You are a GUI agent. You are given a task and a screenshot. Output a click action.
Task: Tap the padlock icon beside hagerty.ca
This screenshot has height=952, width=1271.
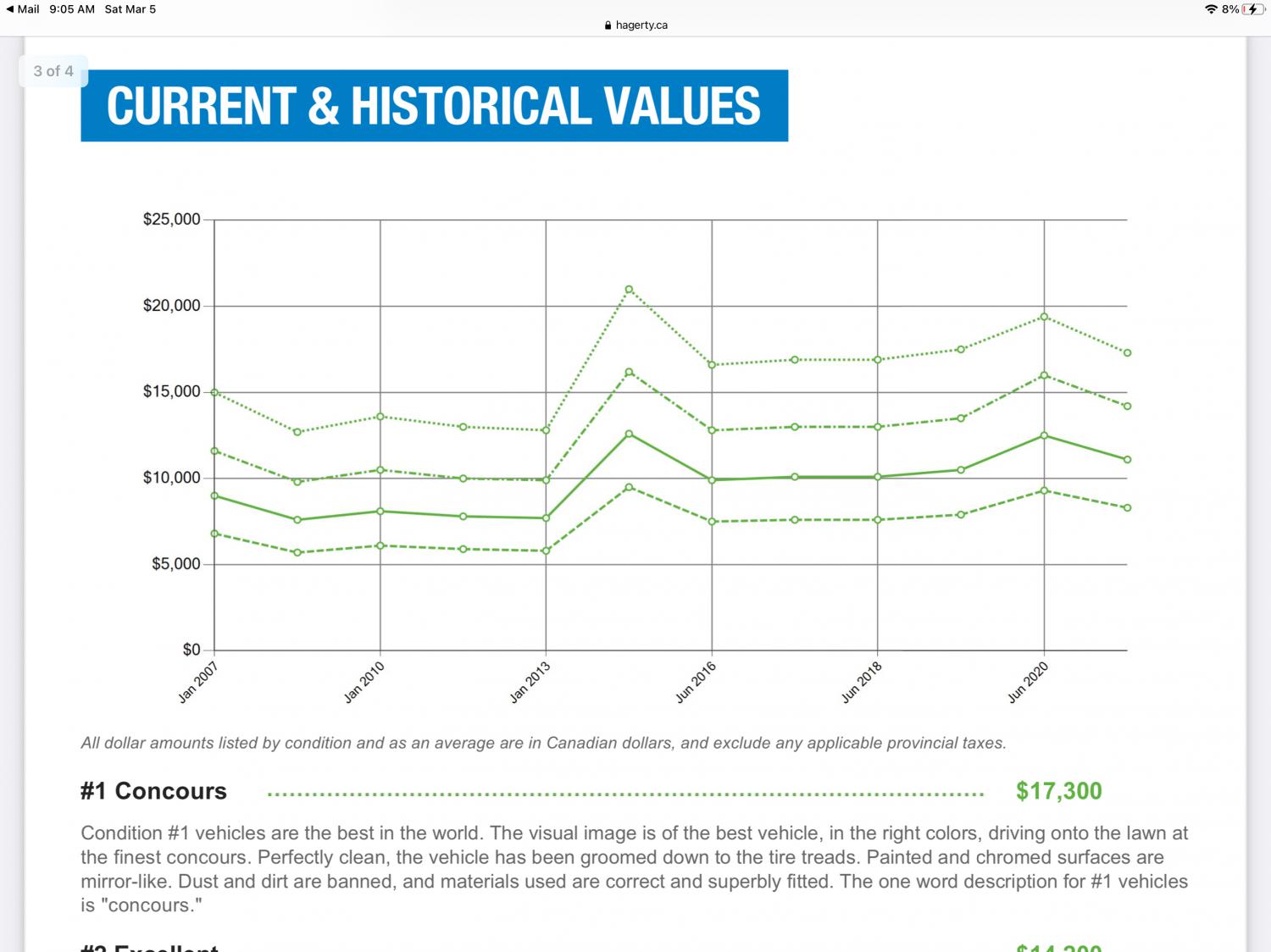click(x=608, y=25)
